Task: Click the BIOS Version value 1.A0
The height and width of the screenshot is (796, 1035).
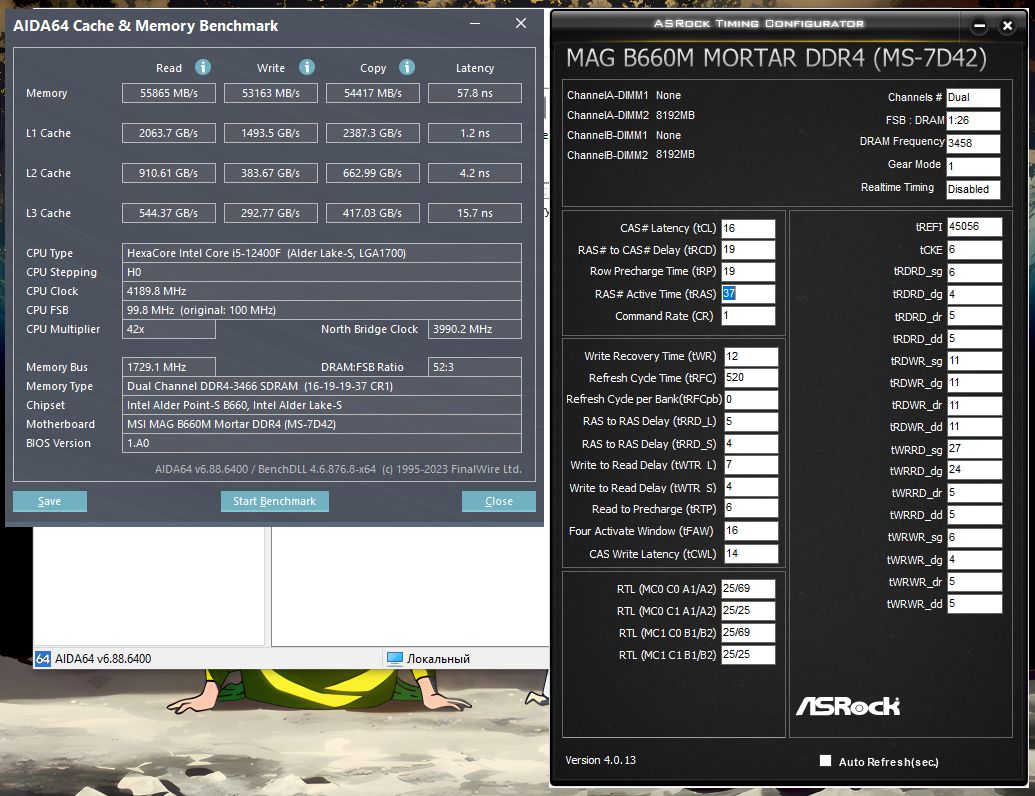Action: tap(321, 443)
